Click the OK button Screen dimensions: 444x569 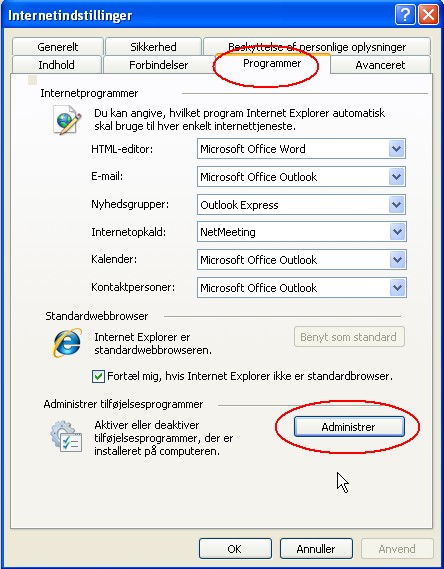tap(235, 549)
